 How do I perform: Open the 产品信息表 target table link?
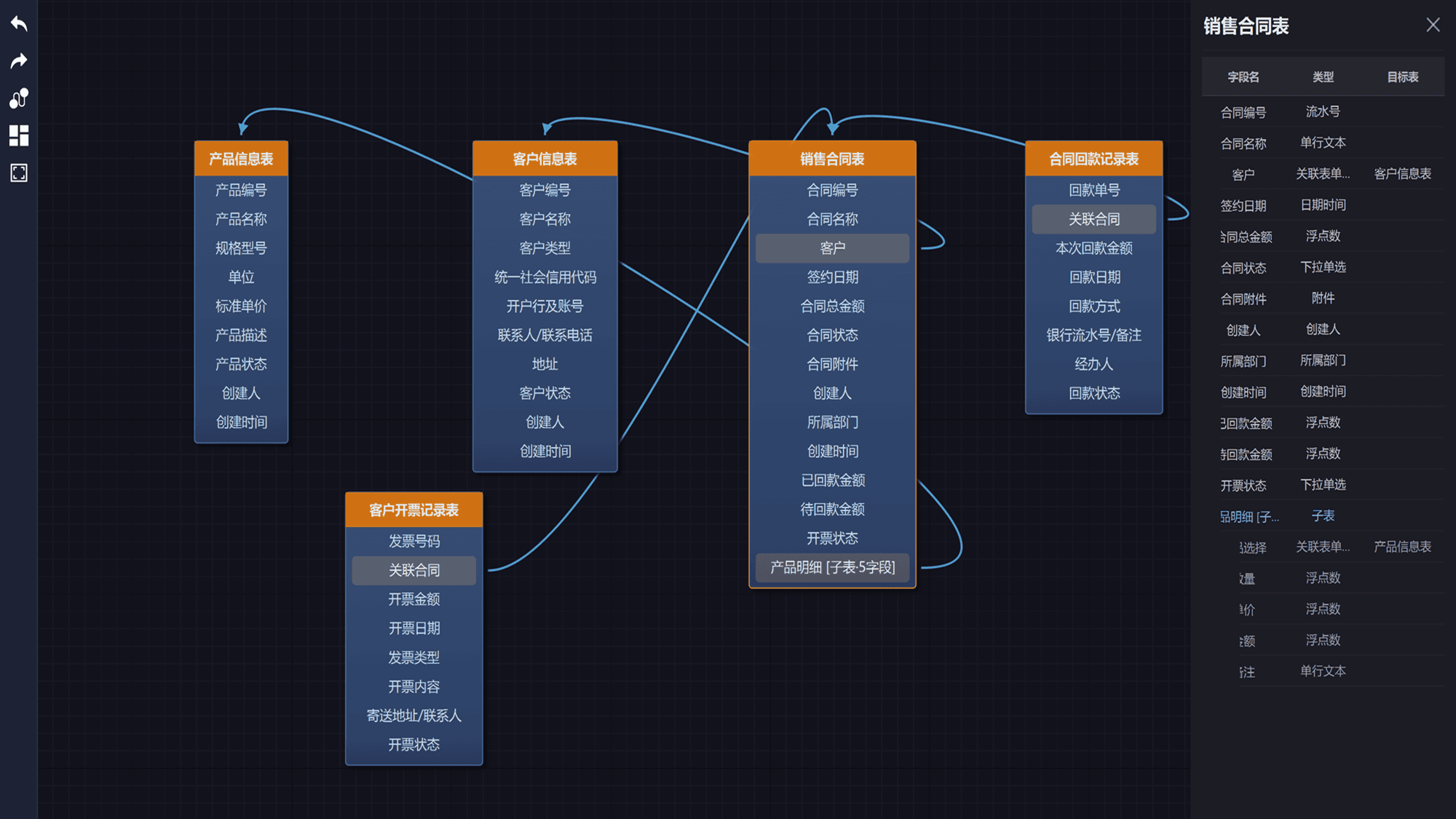(x=1402, y=547)
